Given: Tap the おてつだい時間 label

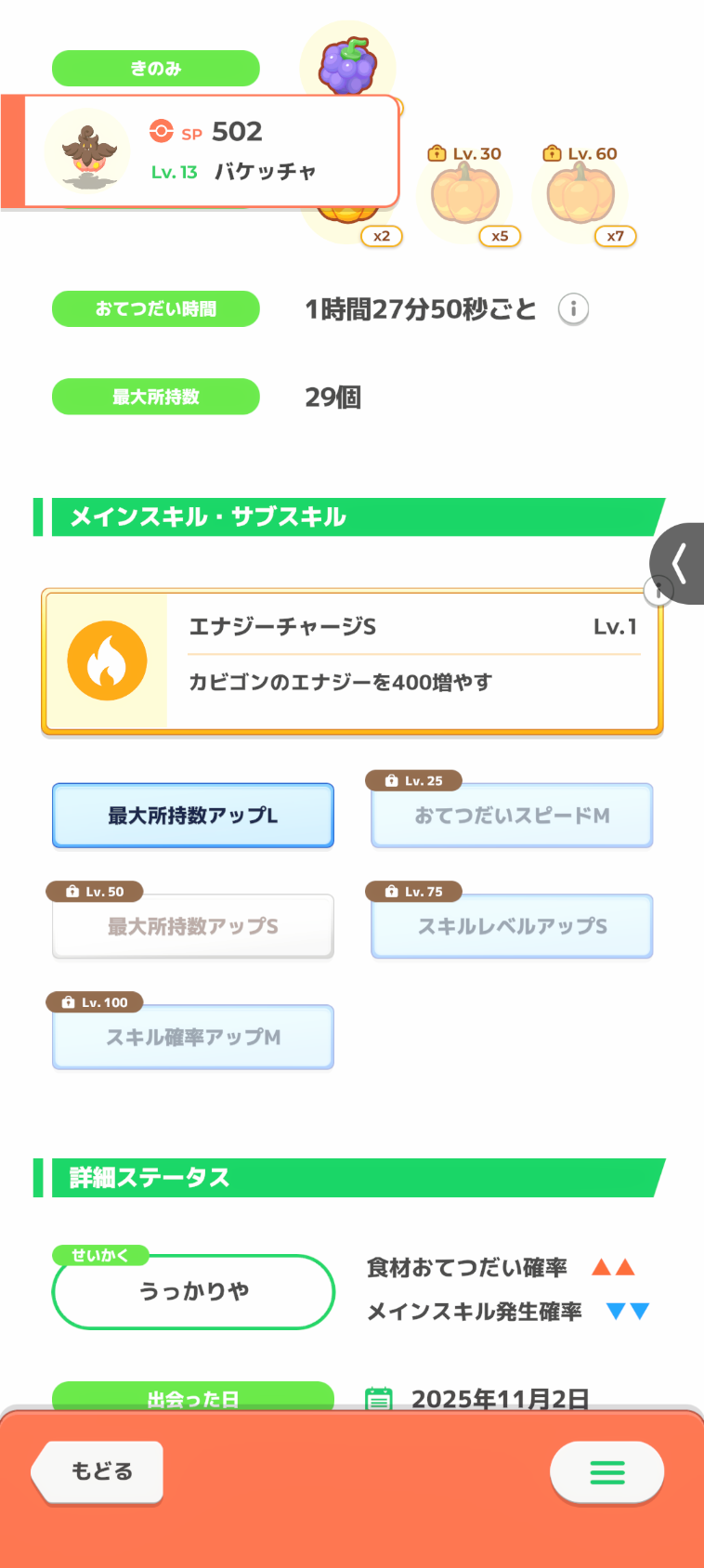Looking at the screenshot, I should click(156, 308).
